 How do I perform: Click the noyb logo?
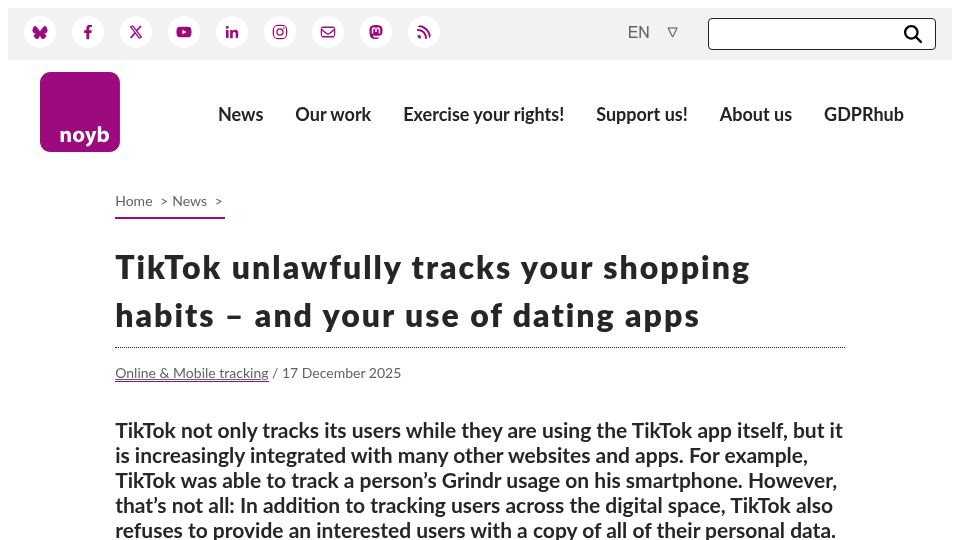pos(80,112)
